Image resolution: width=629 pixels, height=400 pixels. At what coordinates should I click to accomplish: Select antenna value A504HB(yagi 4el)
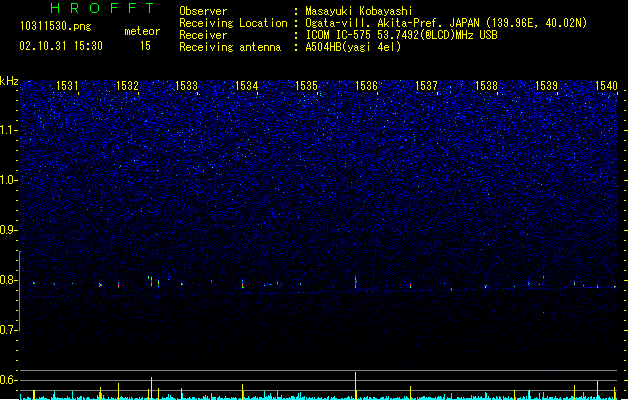click(353, 47)
